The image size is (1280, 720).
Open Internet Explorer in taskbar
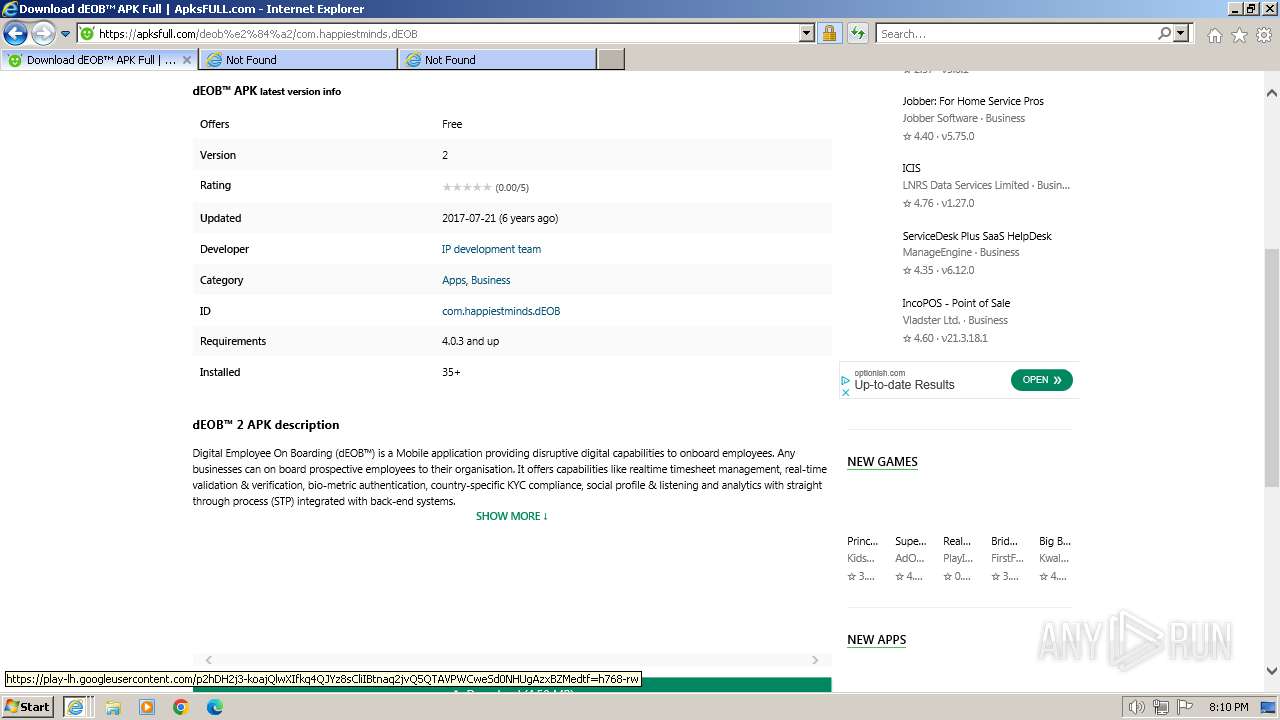point(75,707)
